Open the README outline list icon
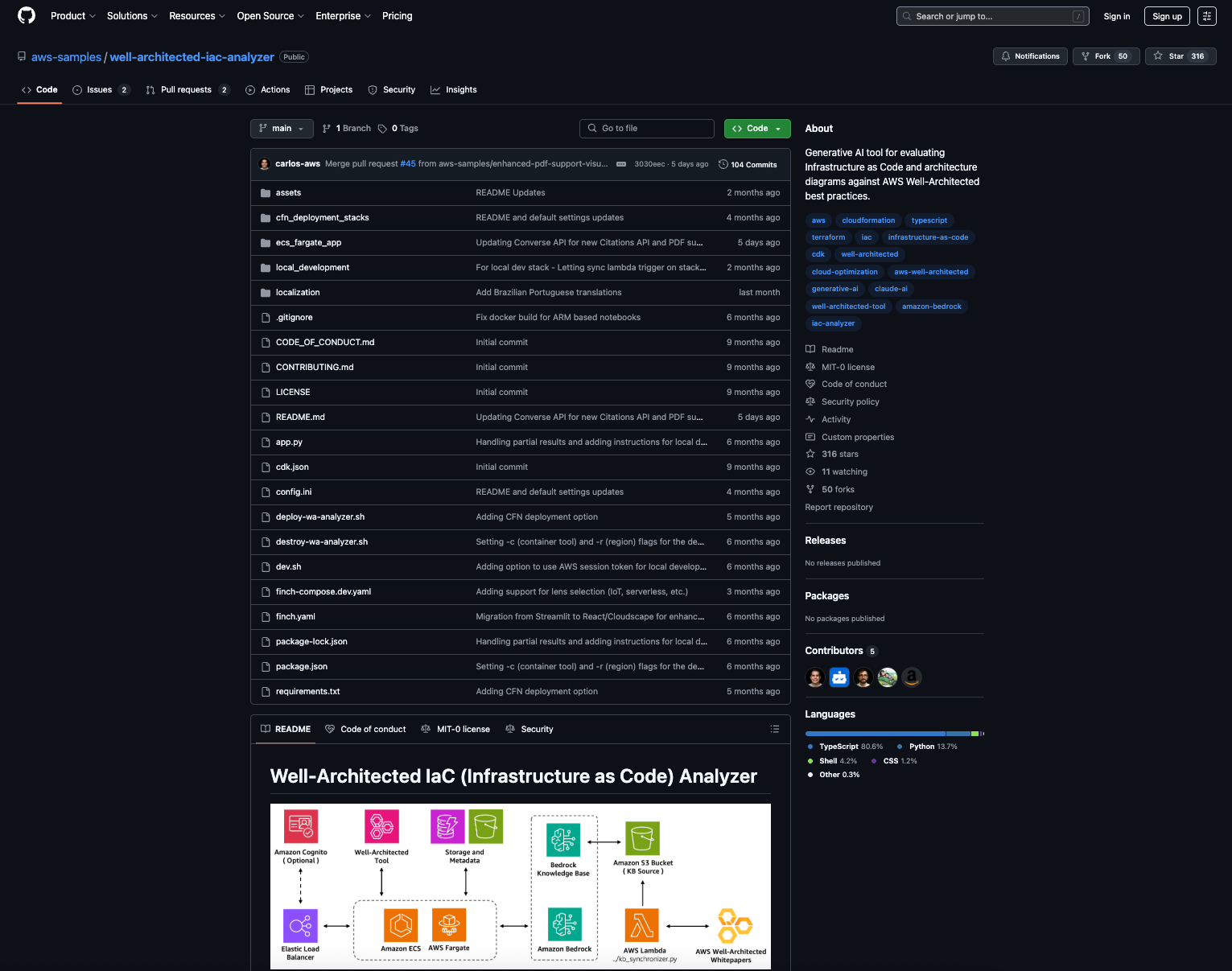 click(x=774, y=729)
